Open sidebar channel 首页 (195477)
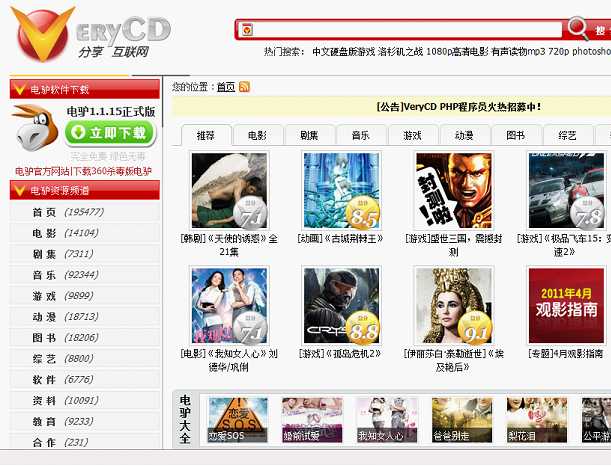Screen dimensions: 611x466 [x=85, y=212]
